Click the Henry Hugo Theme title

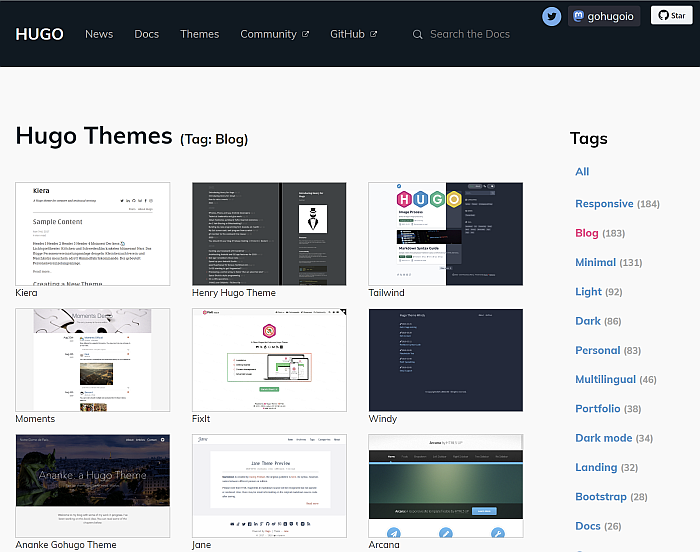pyautogui.click(x=233, y=293)
